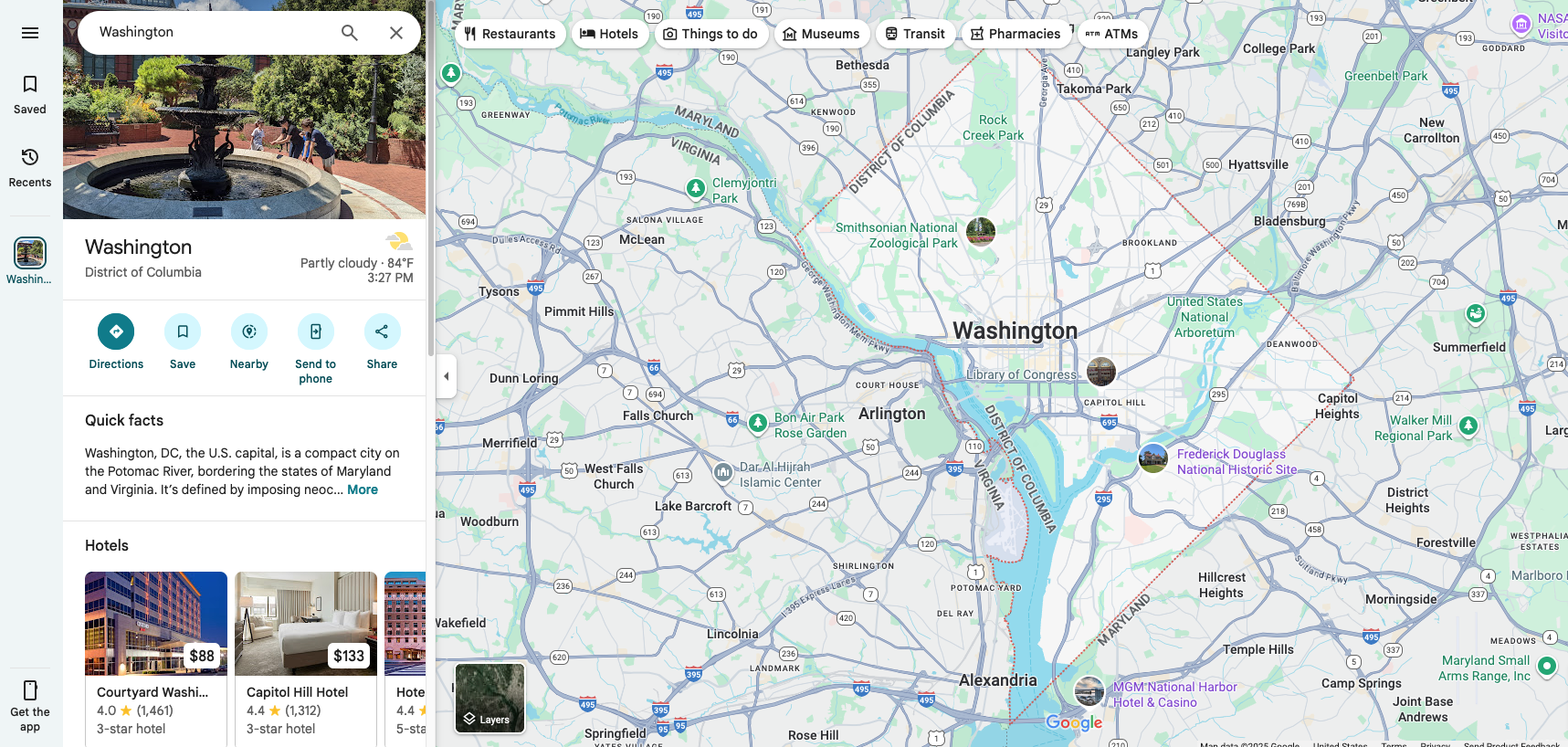Image resolution: width=1568 pixels, height=747 pixels.
Task: Select the Dar Al-Hijrah Islamic Center pin
Action: 723,472
